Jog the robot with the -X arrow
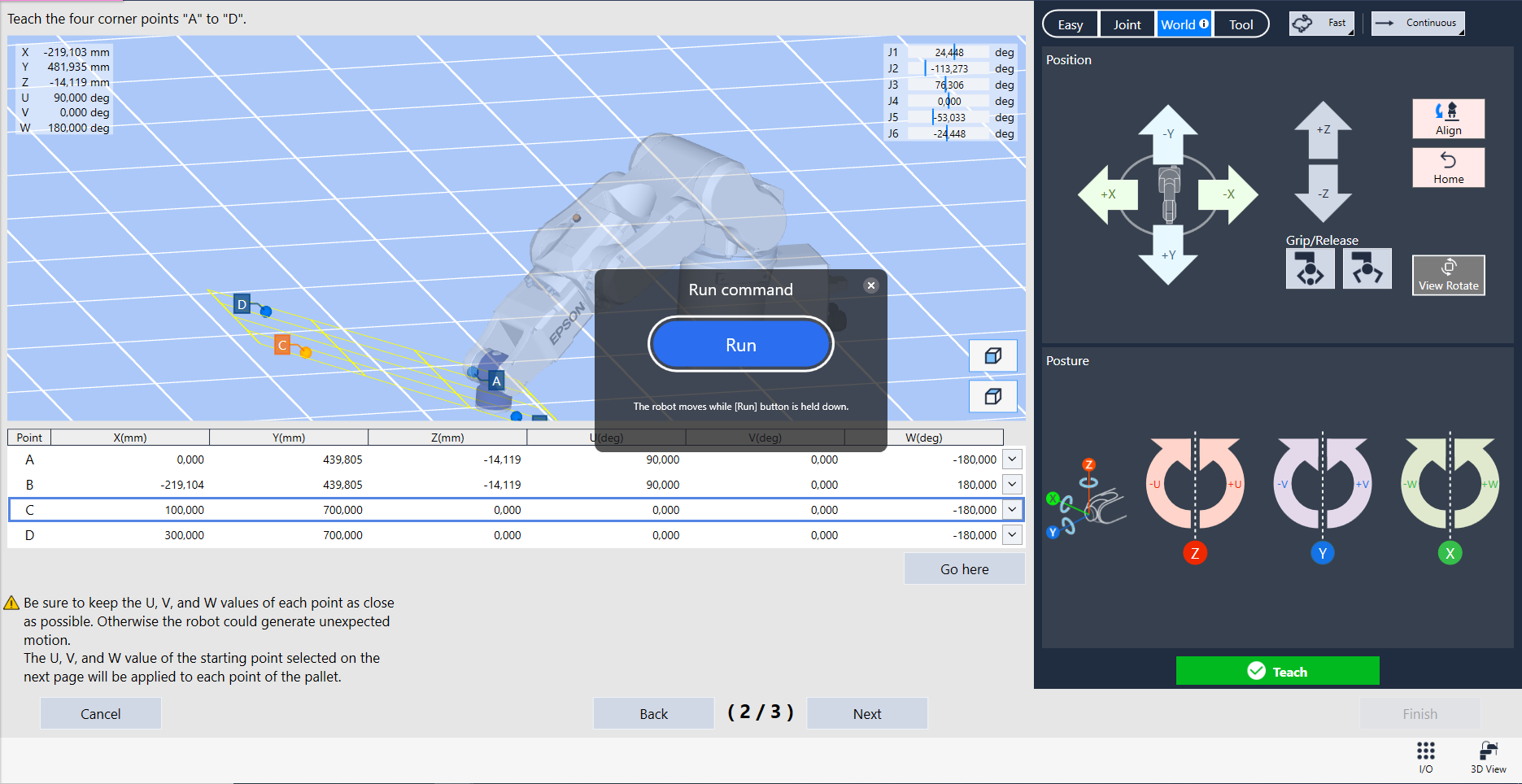 pyautogui.click(x=1228, y=194)
